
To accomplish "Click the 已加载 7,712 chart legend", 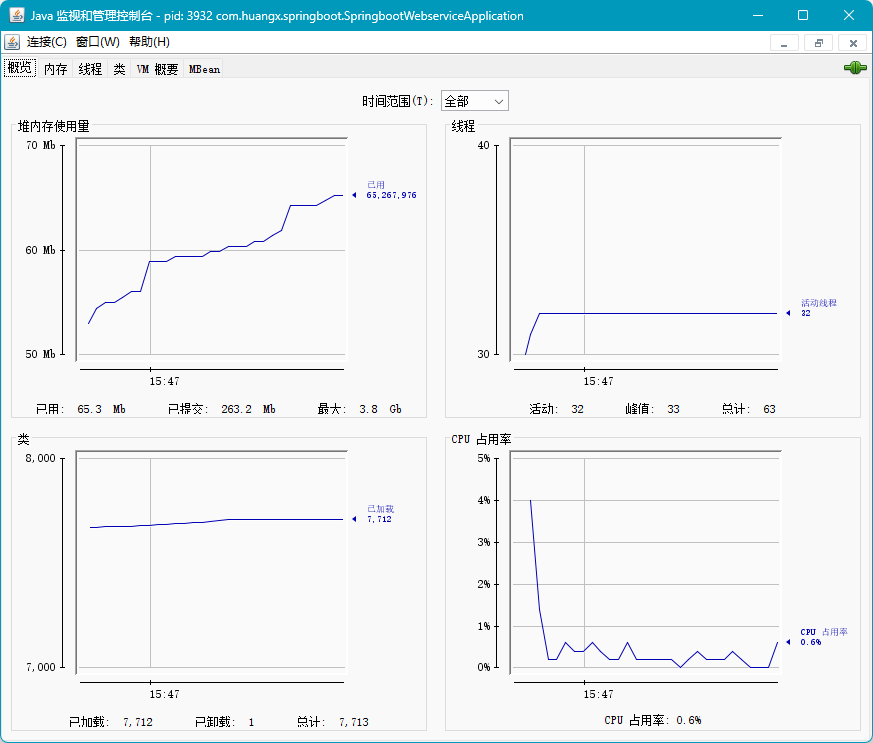I will point(380,514).
